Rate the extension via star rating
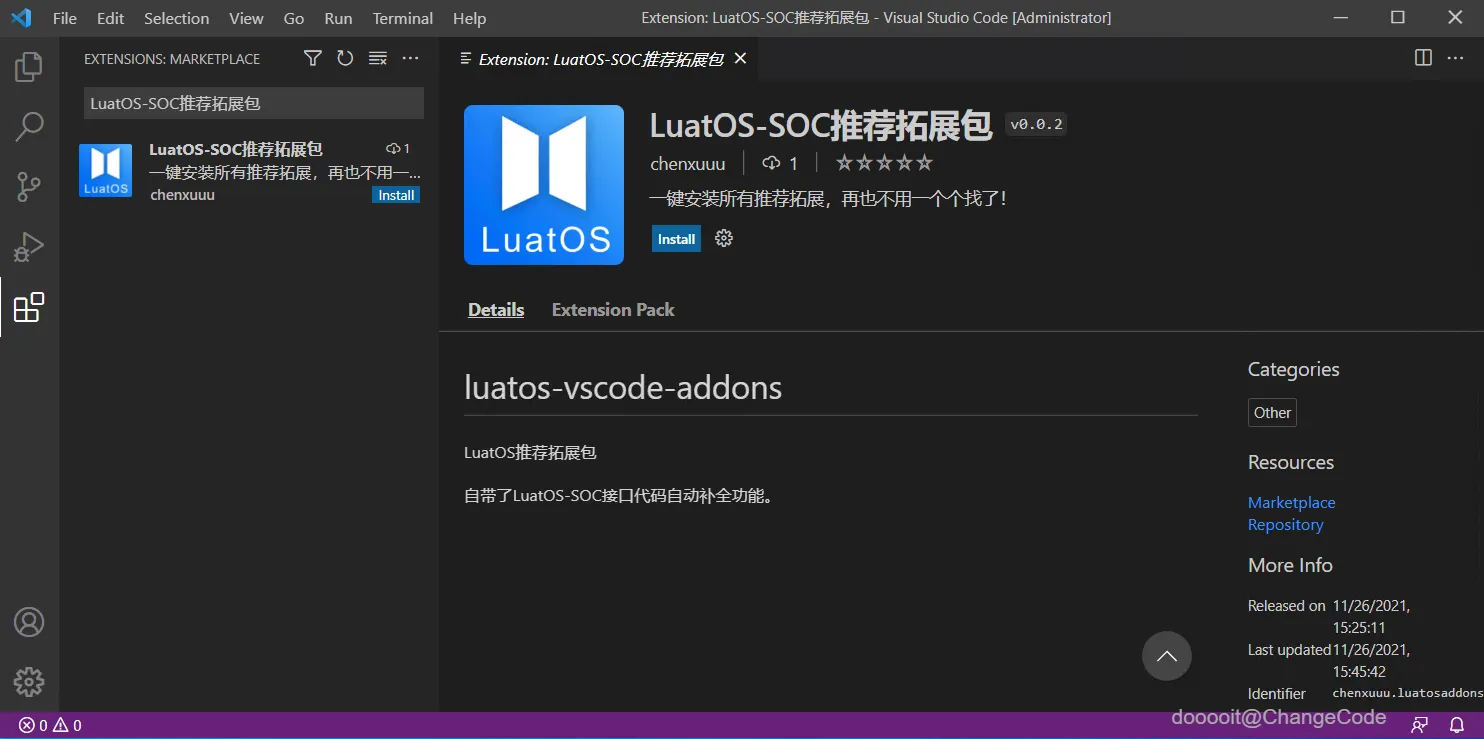This screenshot has width=1484, height=739. click(884, 163)
